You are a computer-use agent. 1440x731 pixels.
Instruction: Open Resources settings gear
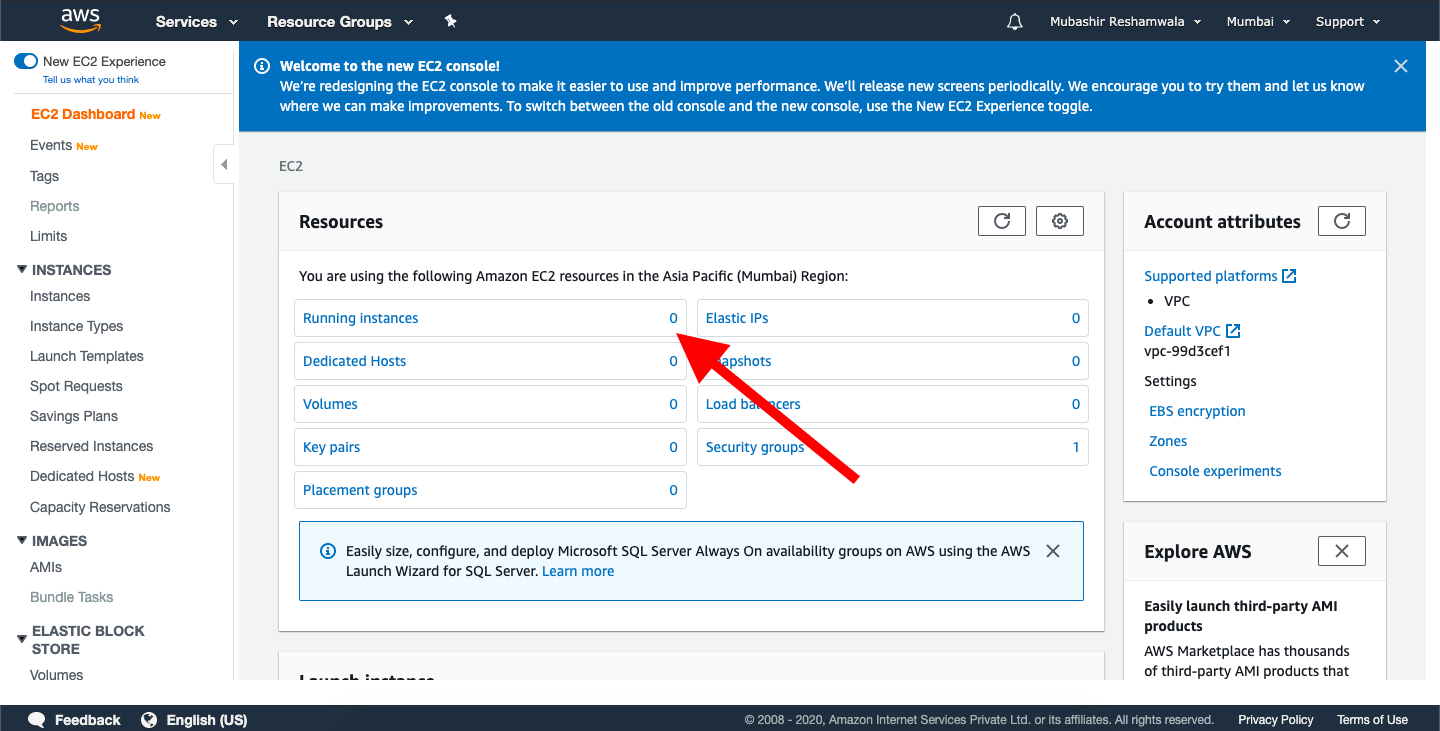[1060, 221]
